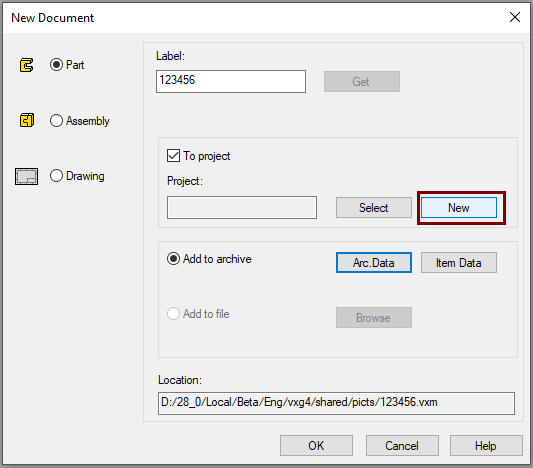Confirm the dialog with OK

(x=316, y=446)
